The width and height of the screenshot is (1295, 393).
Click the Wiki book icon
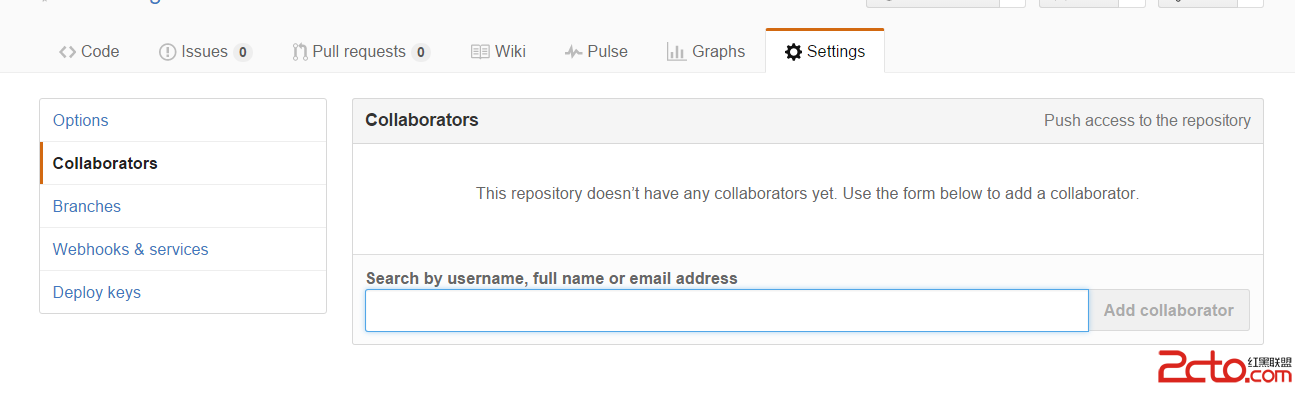480,52
